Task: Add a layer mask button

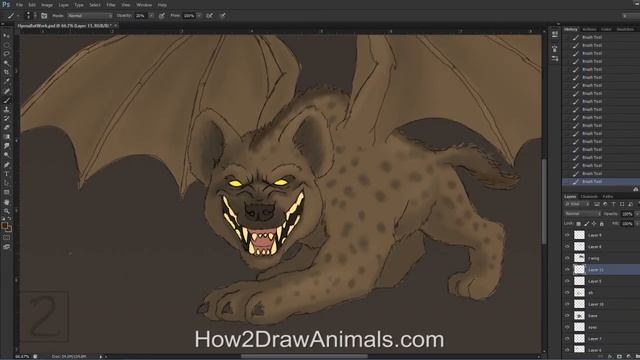Action: (x=619, y=356)
